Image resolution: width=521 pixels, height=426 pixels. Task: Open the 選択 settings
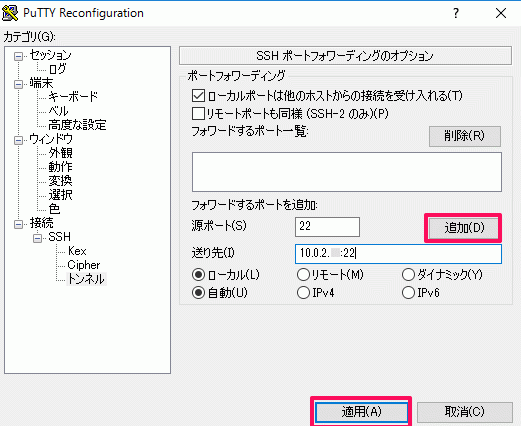[60, 195]
